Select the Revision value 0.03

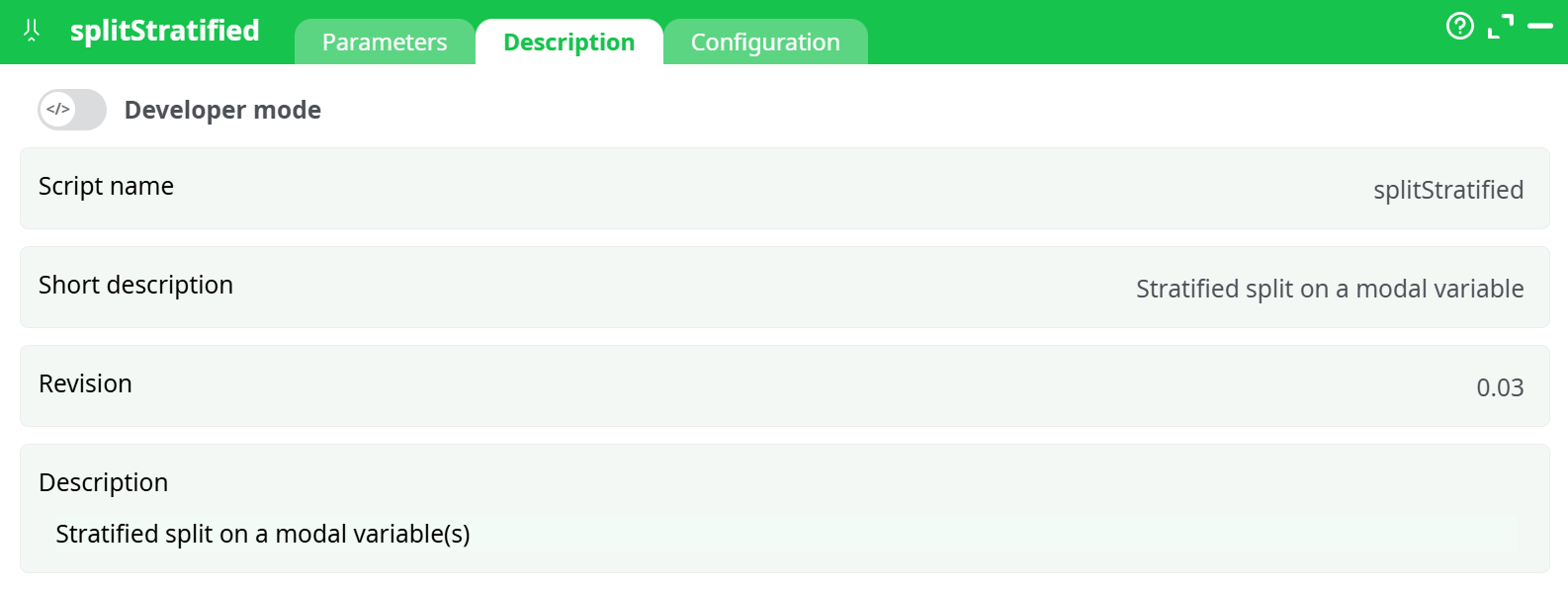1500,387
